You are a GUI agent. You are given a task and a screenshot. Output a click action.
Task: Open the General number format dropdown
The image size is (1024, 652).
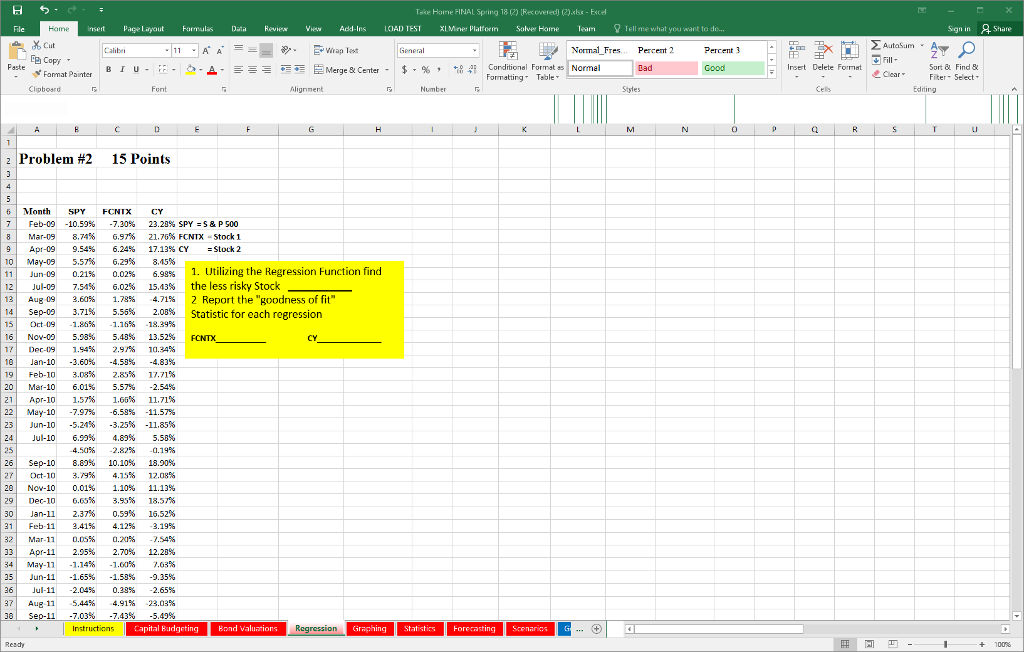coord(474,50)
